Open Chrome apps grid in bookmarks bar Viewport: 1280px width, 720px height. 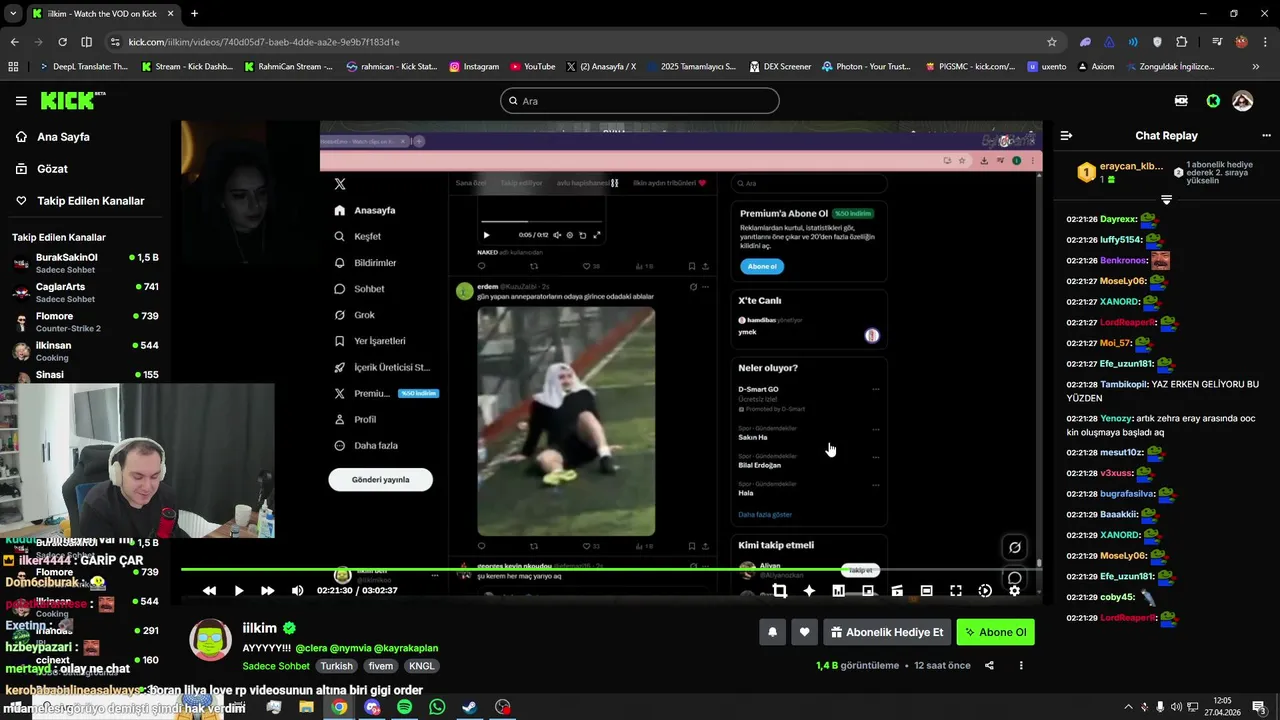click(13, 67)
